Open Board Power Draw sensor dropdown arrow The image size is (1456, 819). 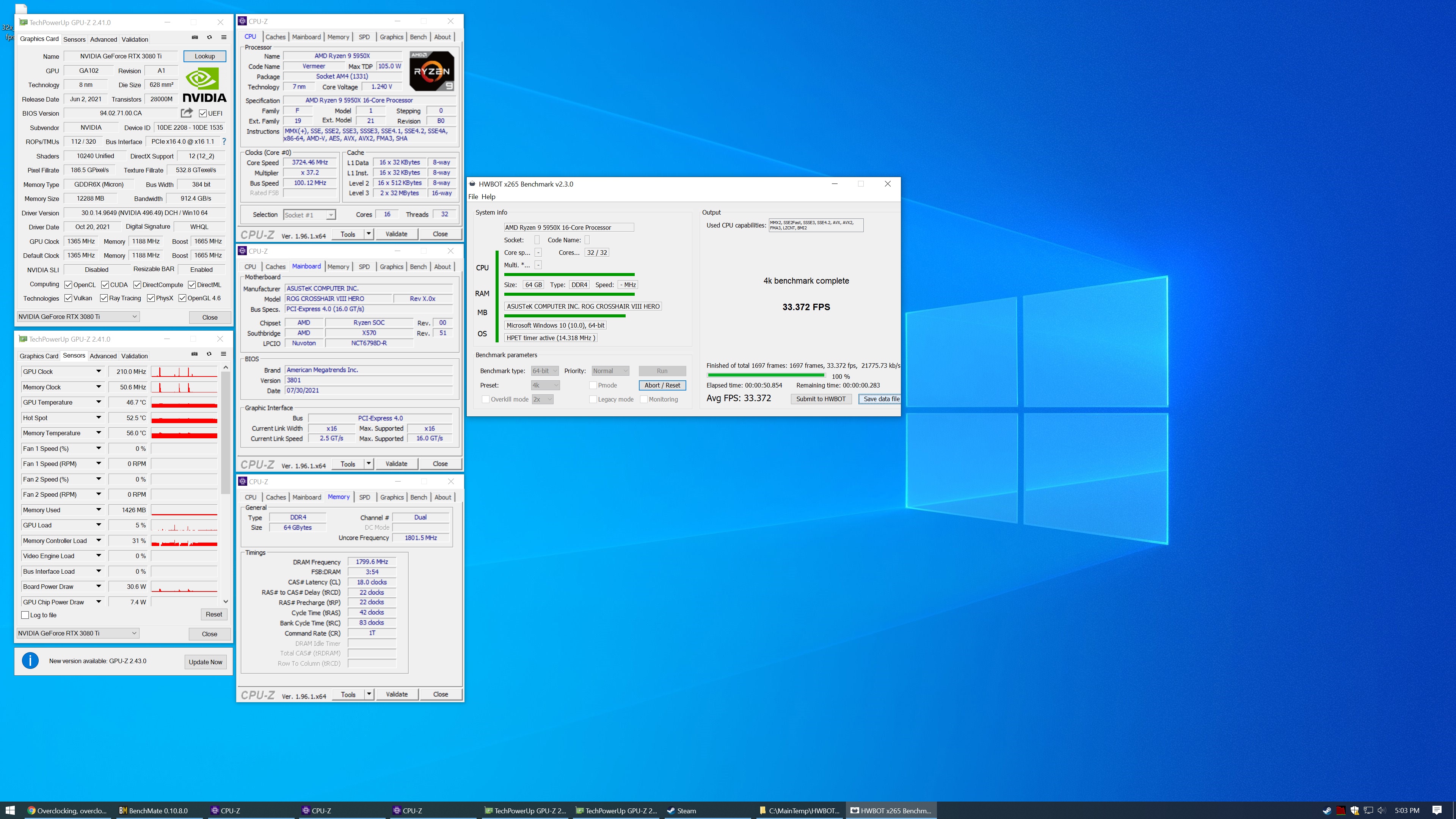pyautogui.click(x=98, y=586)
